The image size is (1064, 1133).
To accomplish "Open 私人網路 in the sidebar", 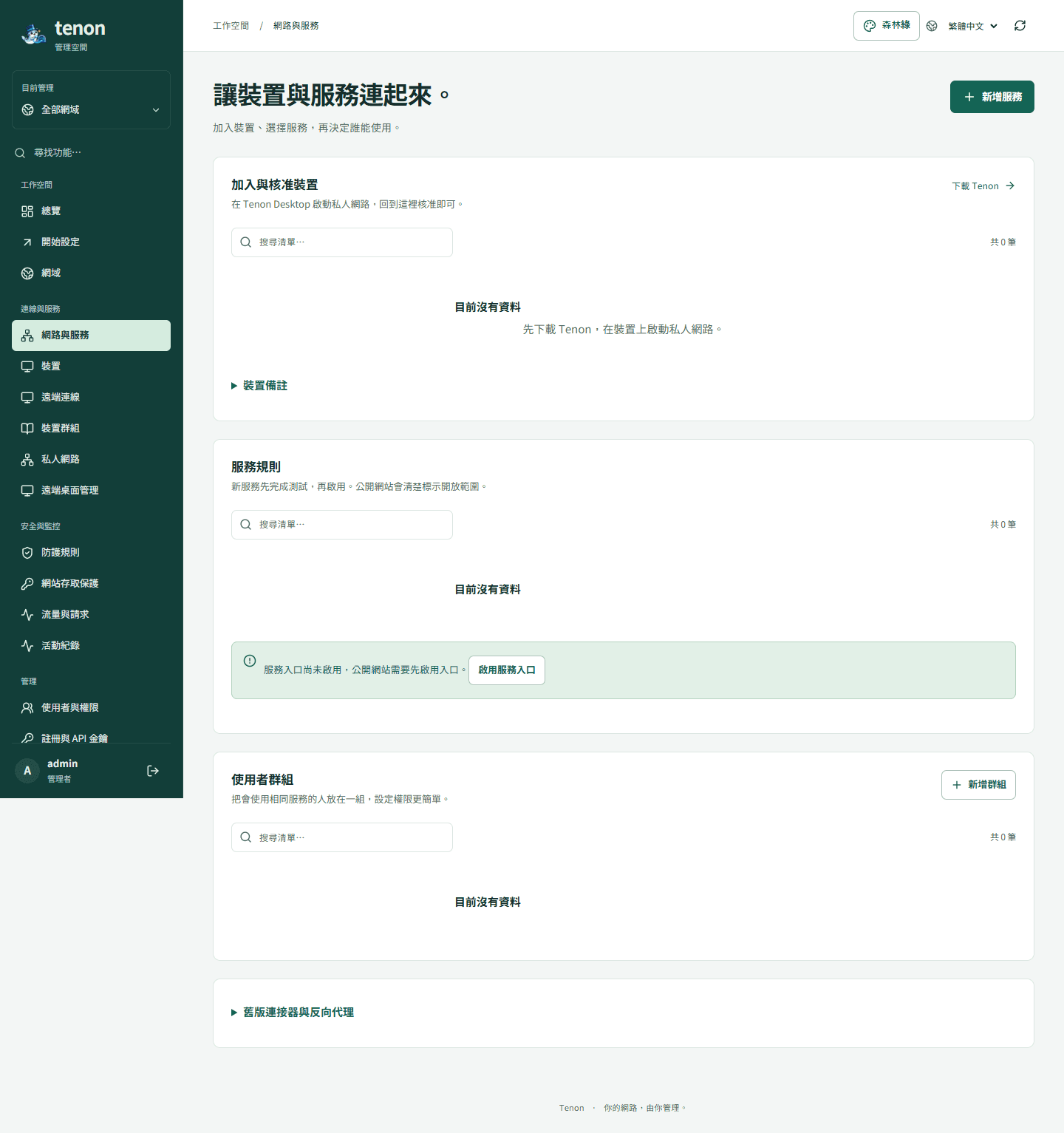I will tap(91, 460).
